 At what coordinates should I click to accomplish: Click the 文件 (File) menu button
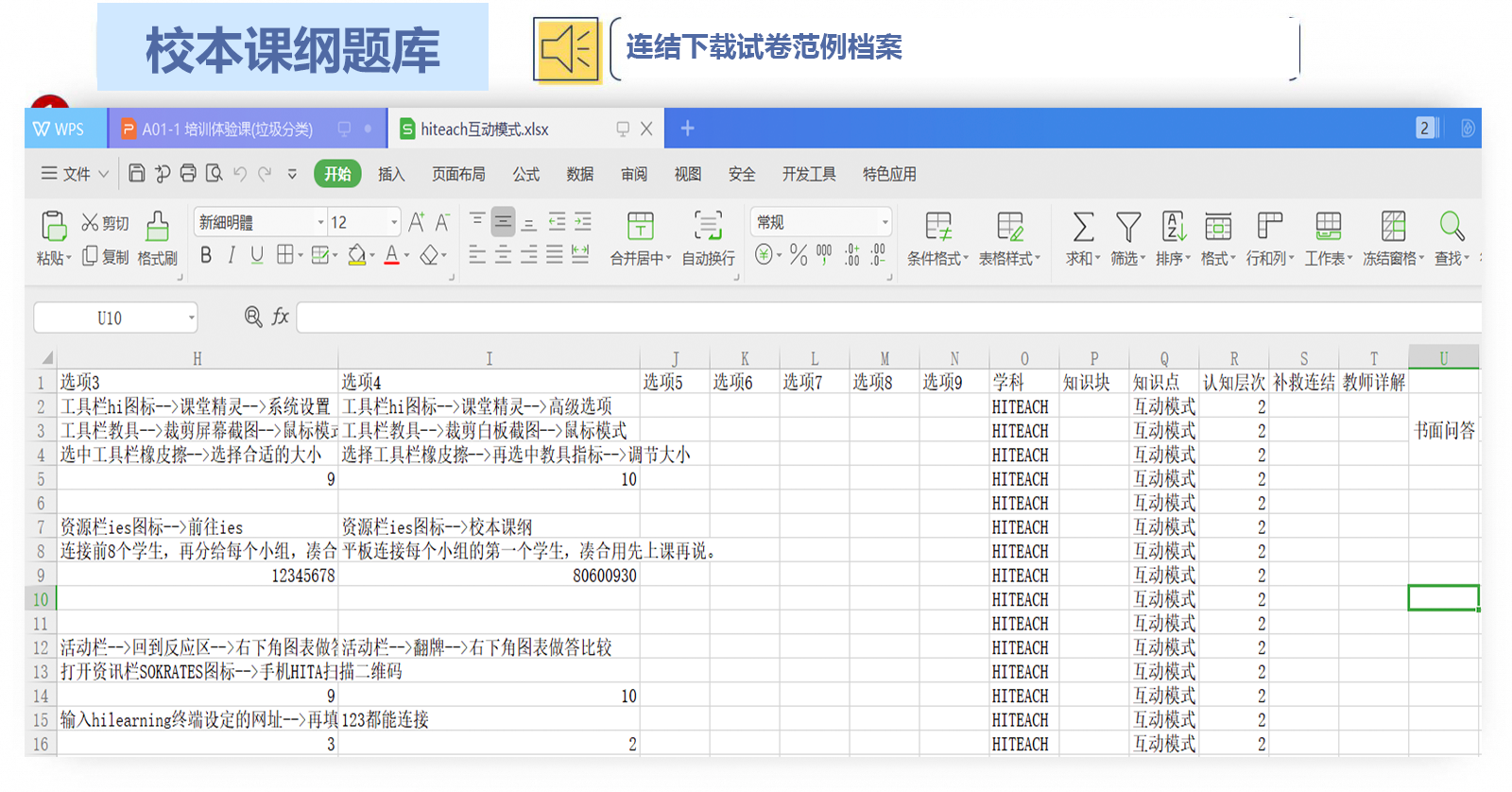(x=74, y=174)
